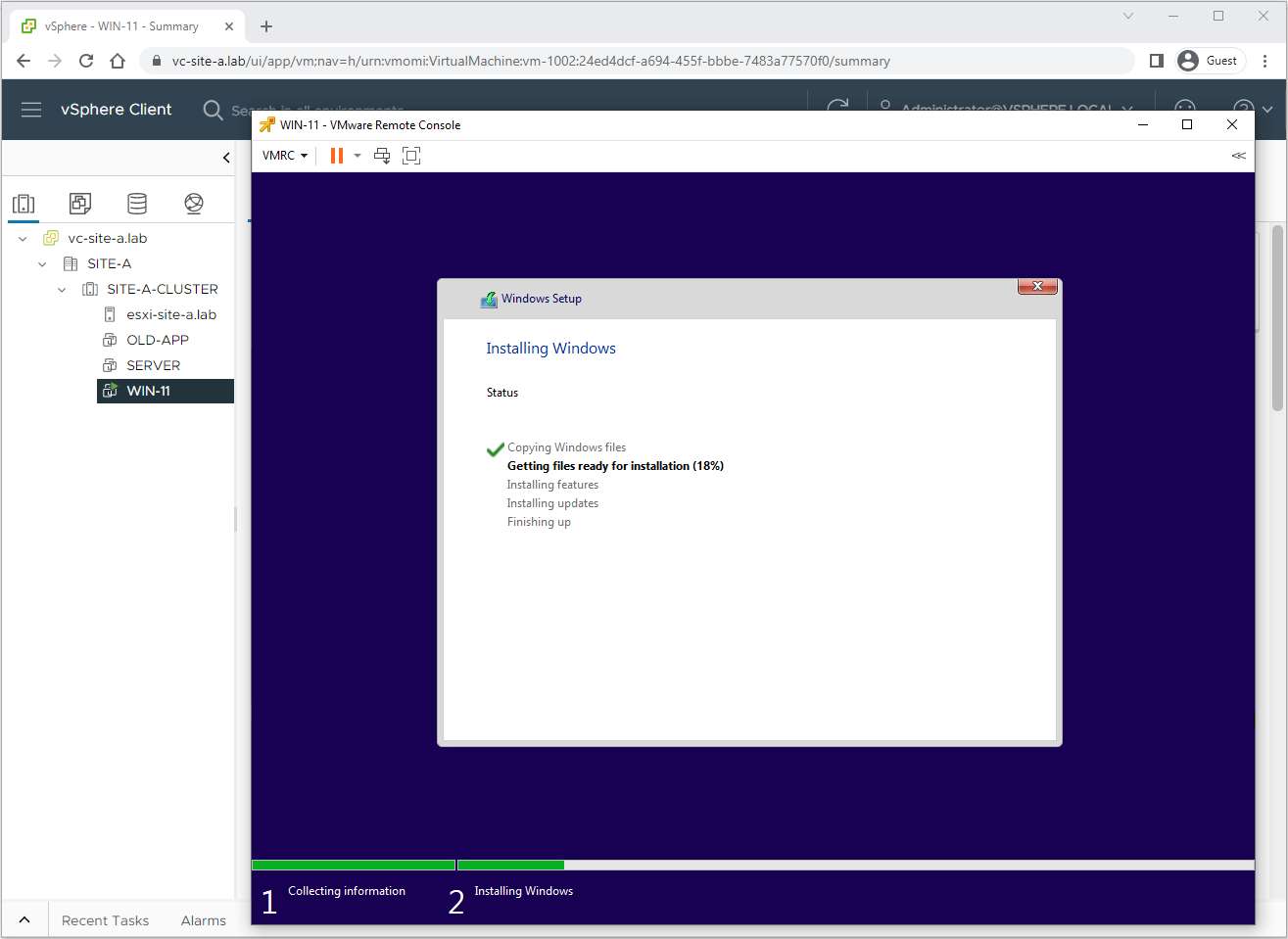Open a new browser tab
This screenshot has height=939, width=1288.
(x=266, y=26)
